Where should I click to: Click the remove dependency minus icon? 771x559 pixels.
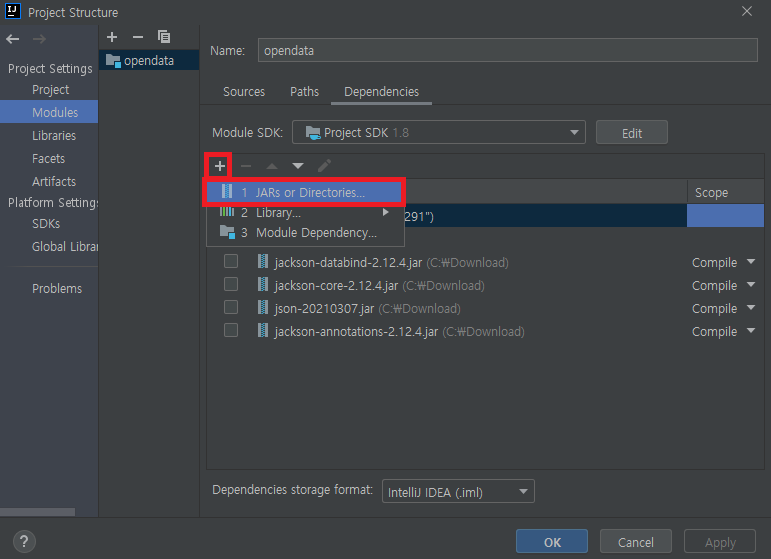tap(246, 166)
